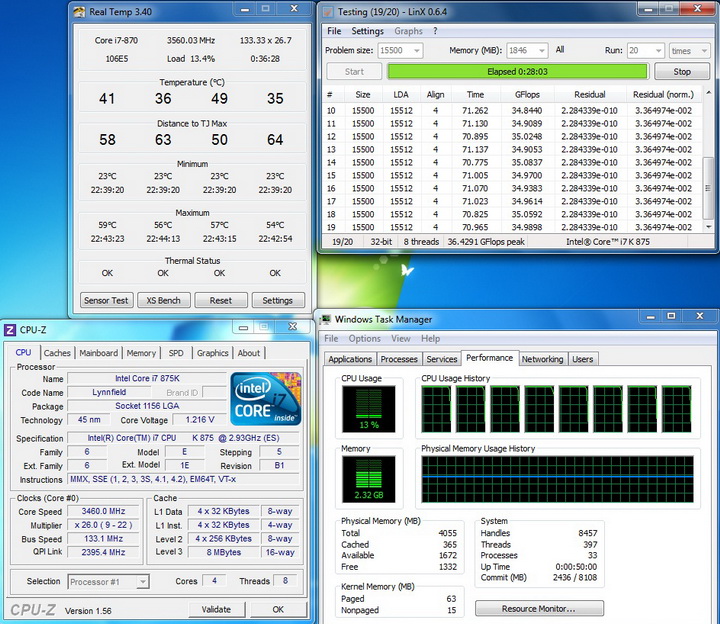
Task: Click the Core Voltage 1.216 V field
Action: (200, 420)
